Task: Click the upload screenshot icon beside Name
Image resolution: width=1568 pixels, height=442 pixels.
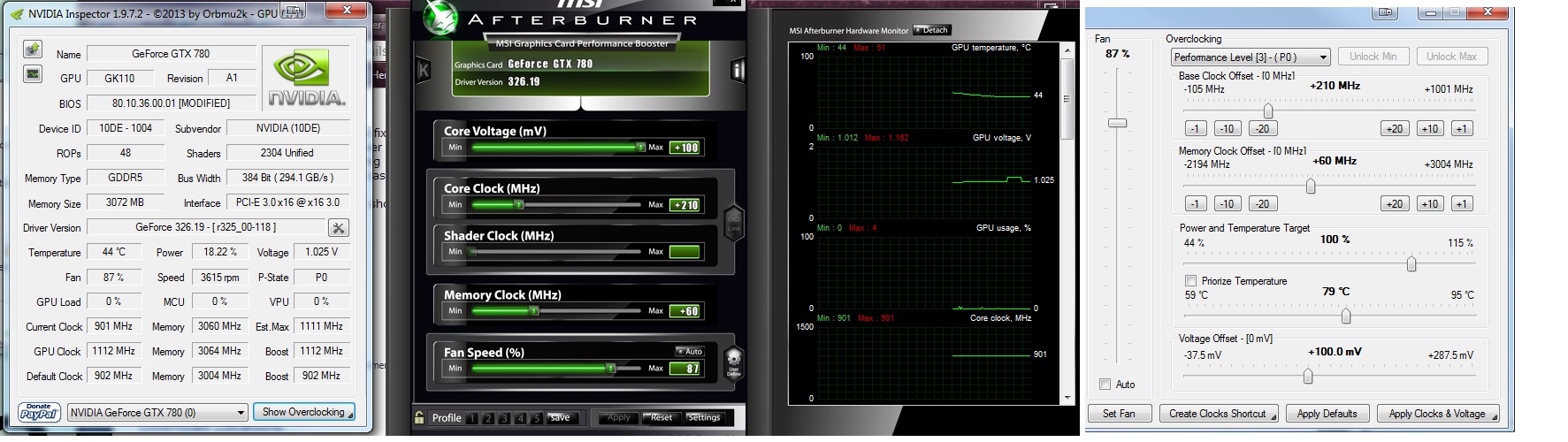Action: [33, 50]
